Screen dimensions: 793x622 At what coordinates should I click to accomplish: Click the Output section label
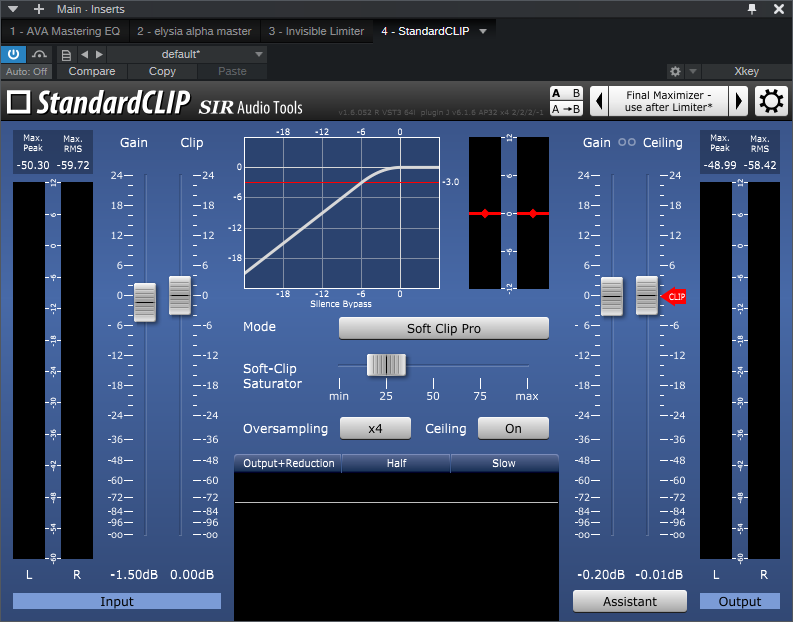point(739,601)
